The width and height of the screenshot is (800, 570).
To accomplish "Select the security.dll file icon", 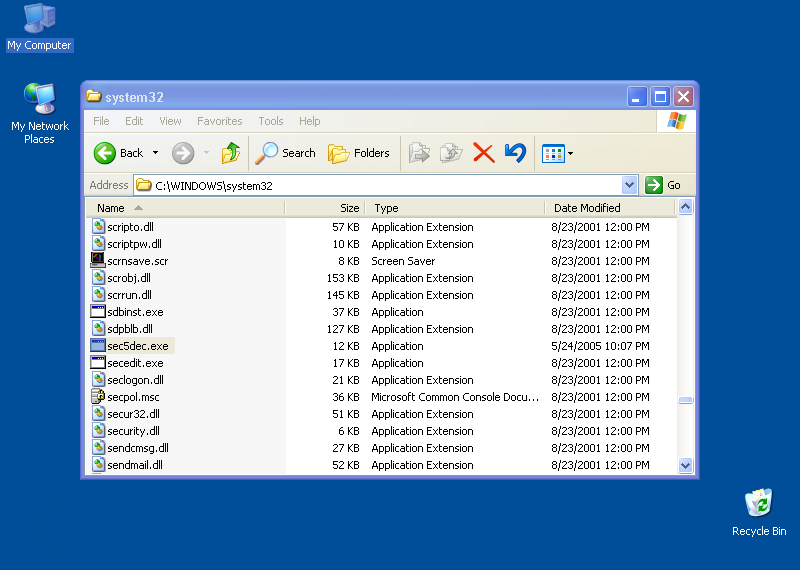I will 98,431.
